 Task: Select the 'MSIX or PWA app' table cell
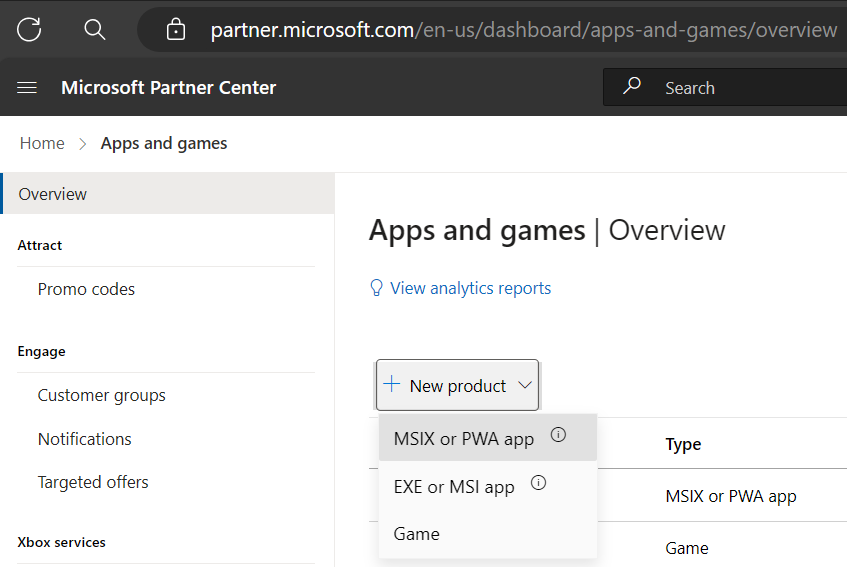pyautogui.click(x=731, y=496)
